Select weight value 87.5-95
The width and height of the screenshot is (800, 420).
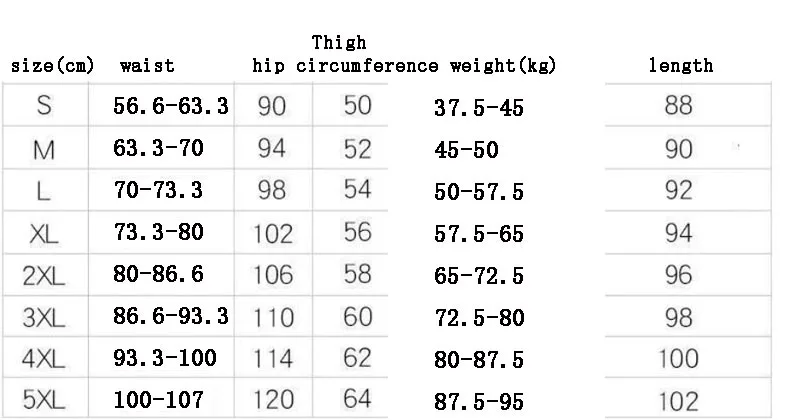[x=478, y=401]
